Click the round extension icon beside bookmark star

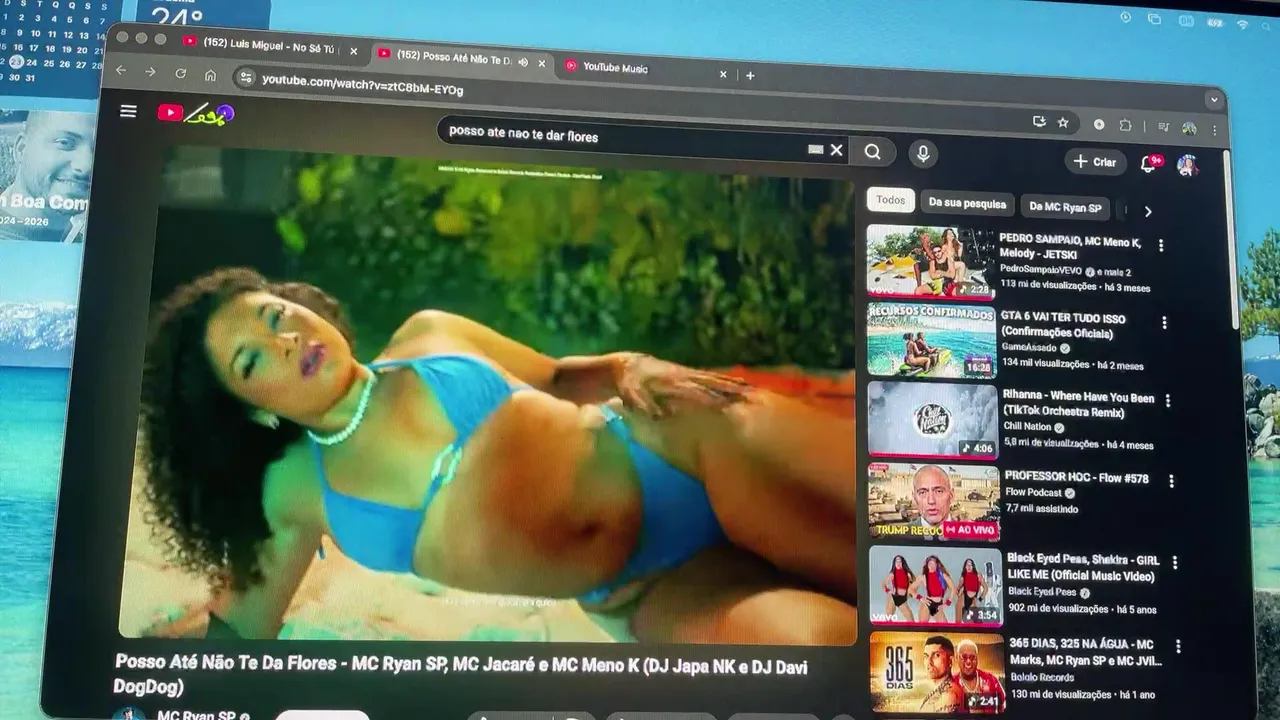tap(1099, 124)
